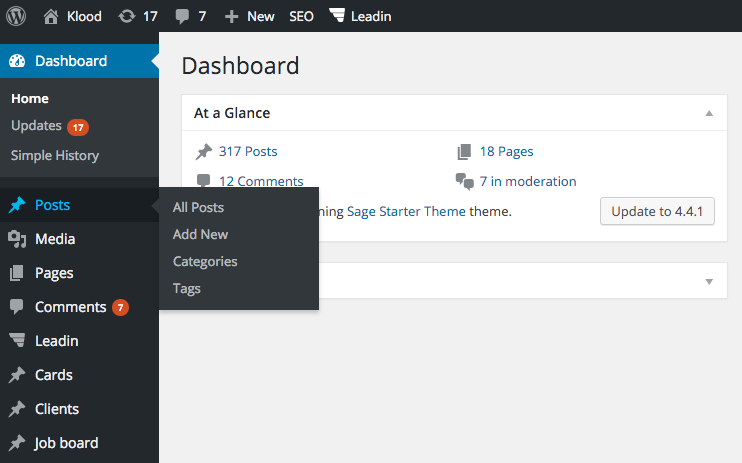Image resolution: width=742 pixels, height=463 pixels.
Task: Open Media from the sidebar
Action: tap(54, 239)
